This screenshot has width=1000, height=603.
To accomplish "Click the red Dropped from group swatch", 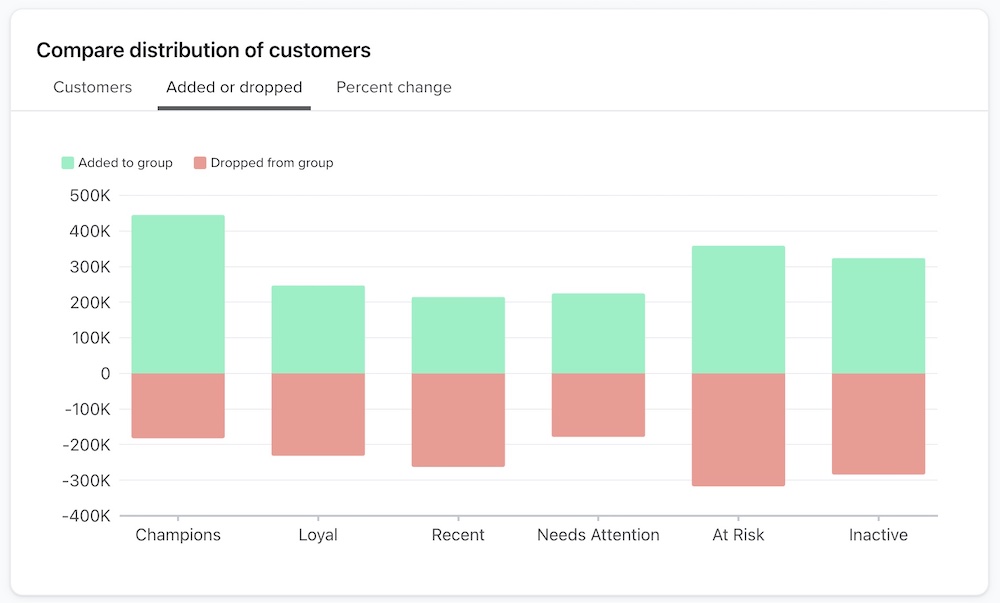I will [202, 162].
